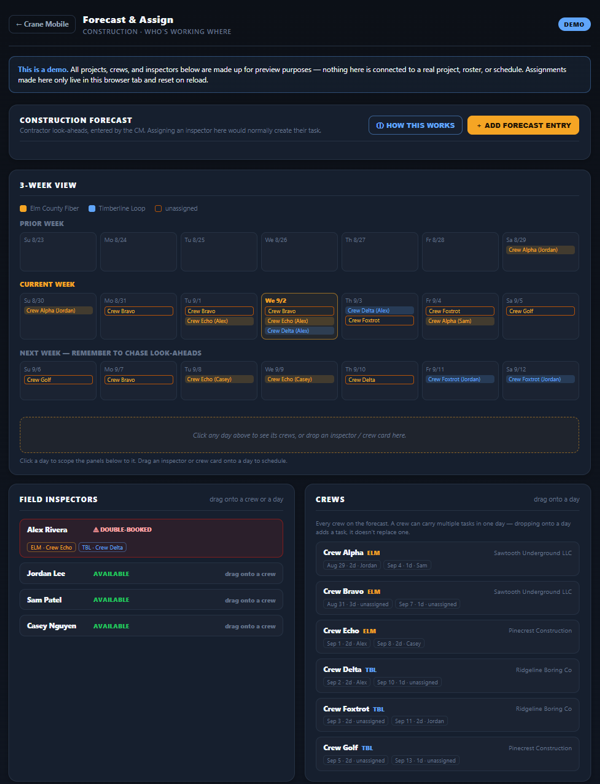Click Crew Echo (Alex) chip on Tu 9/1

click(219, 321)
